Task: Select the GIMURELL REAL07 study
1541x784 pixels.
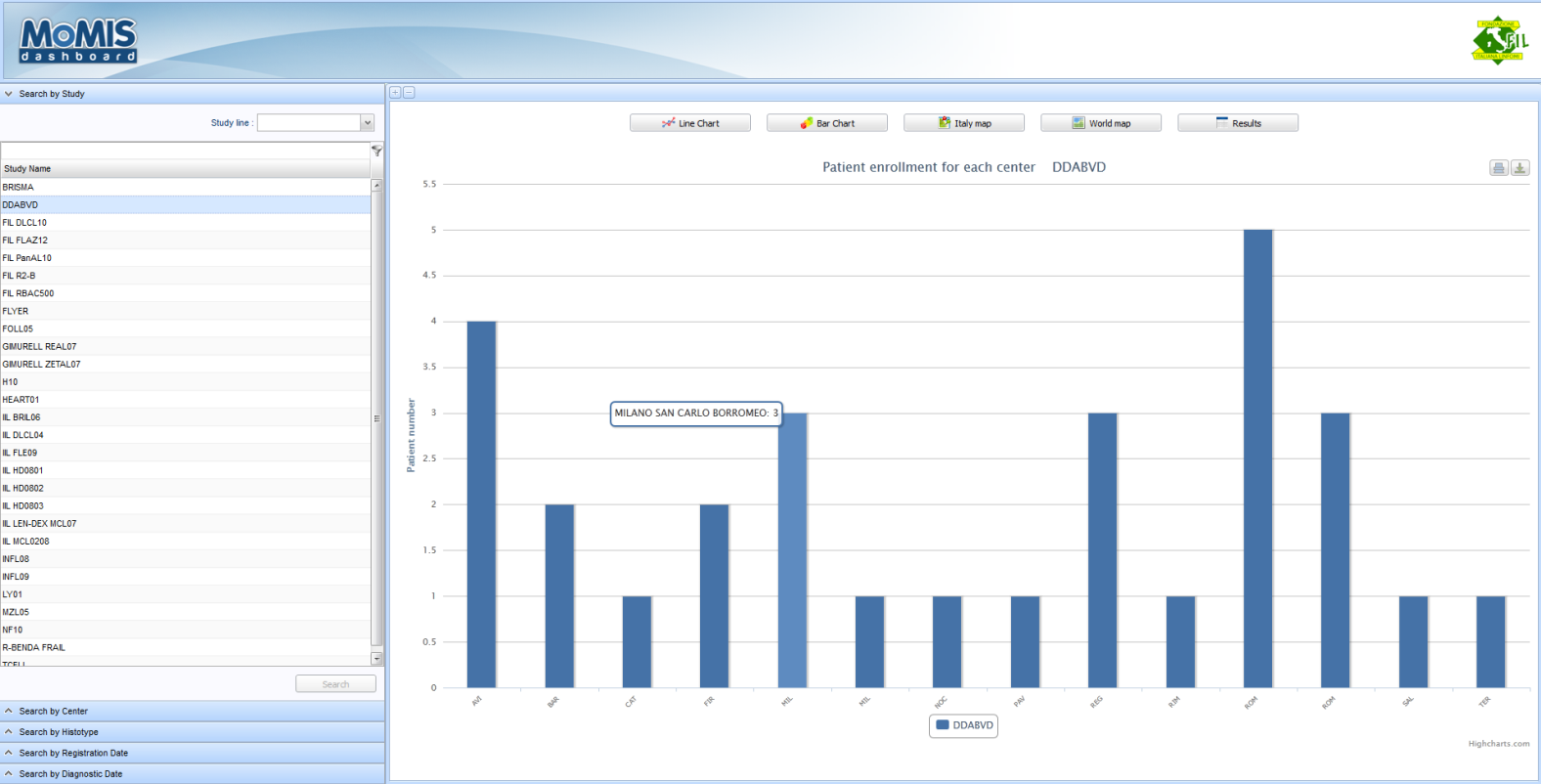Action: 186,346
